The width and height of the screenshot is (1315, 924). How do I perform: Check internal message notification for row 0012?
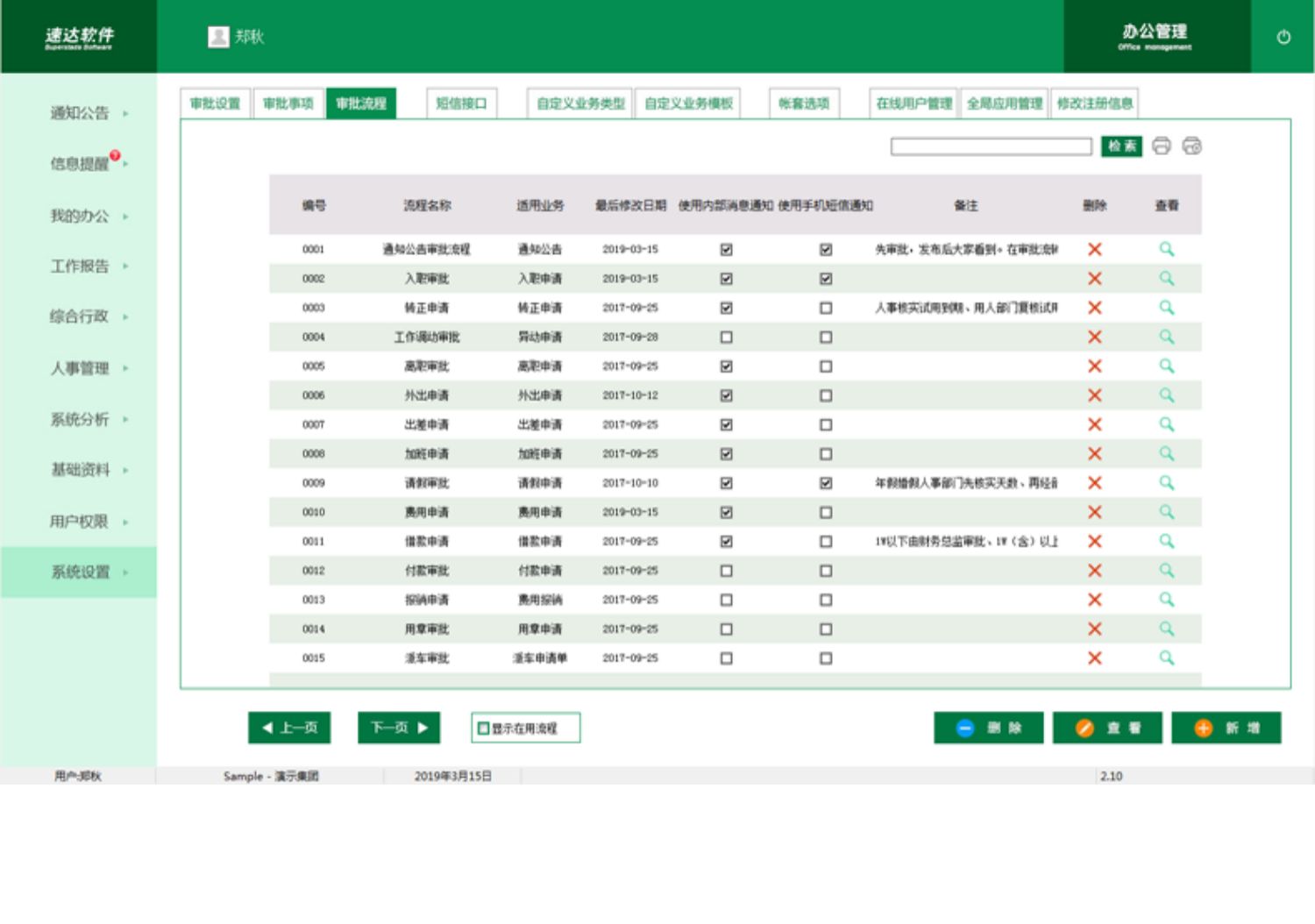pos(727,571)
